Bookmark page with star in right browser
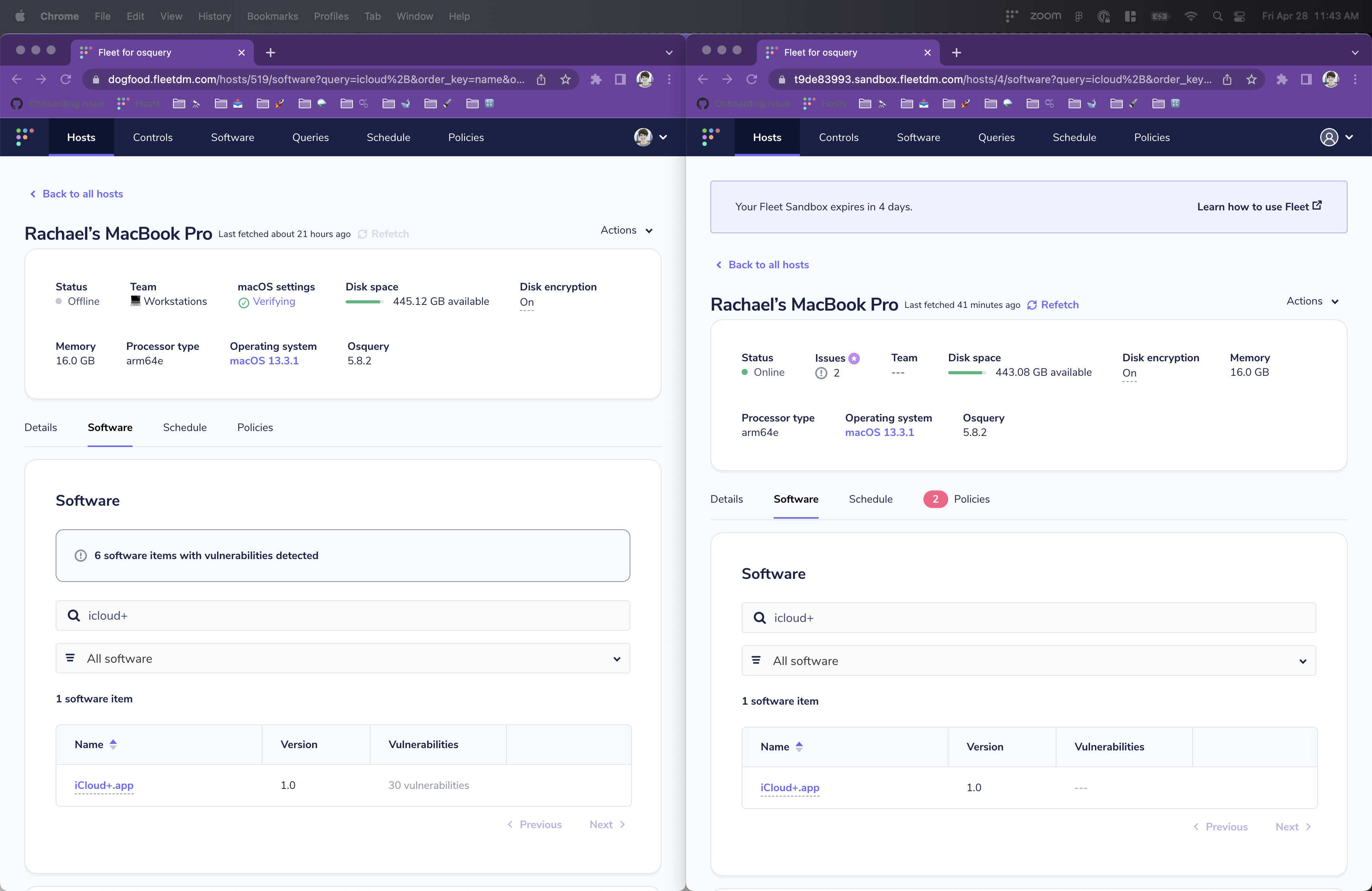The width and height of the screenshot is (1372, 891). (x=1251, y=80)
